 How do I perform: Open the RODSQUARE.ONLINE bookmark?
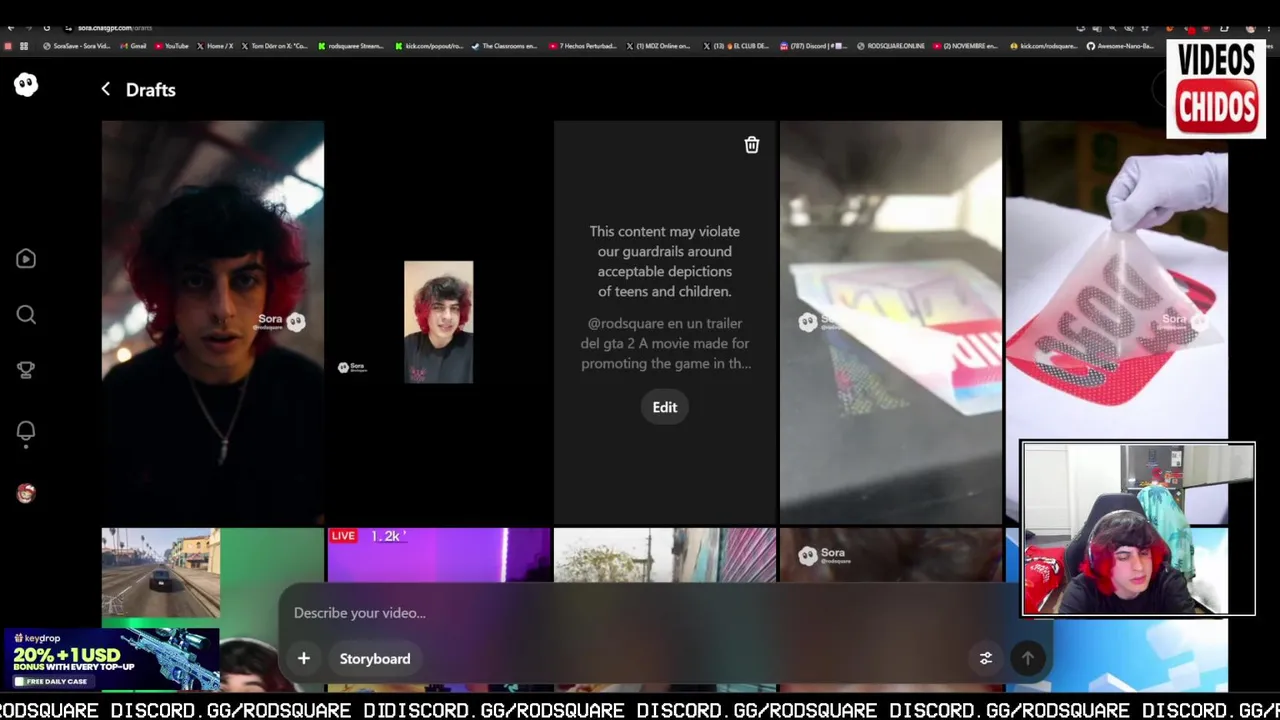pyautogui.click(x=890, y=46)
